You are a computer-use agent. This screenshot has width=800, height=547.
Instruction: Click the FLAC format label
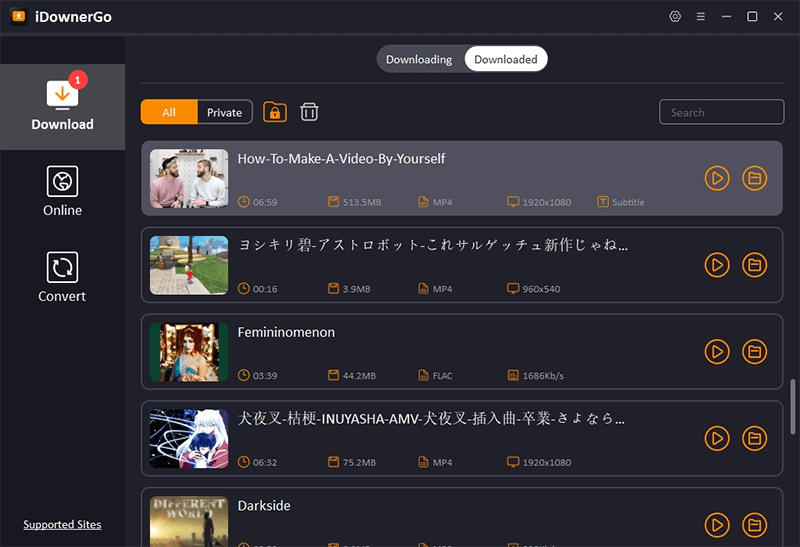(442, 376)
